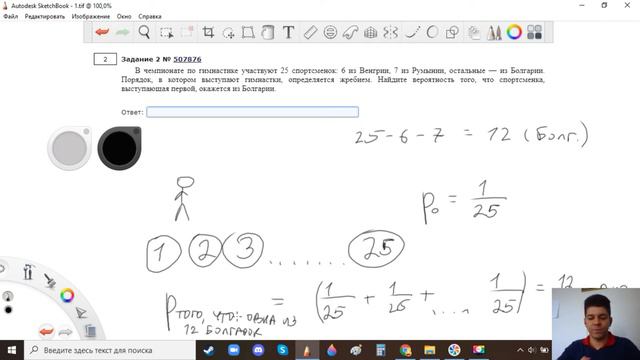Viewport: 640px width, 360px height.
Task: Click the black color puck
Action: [x=119, y=148]
